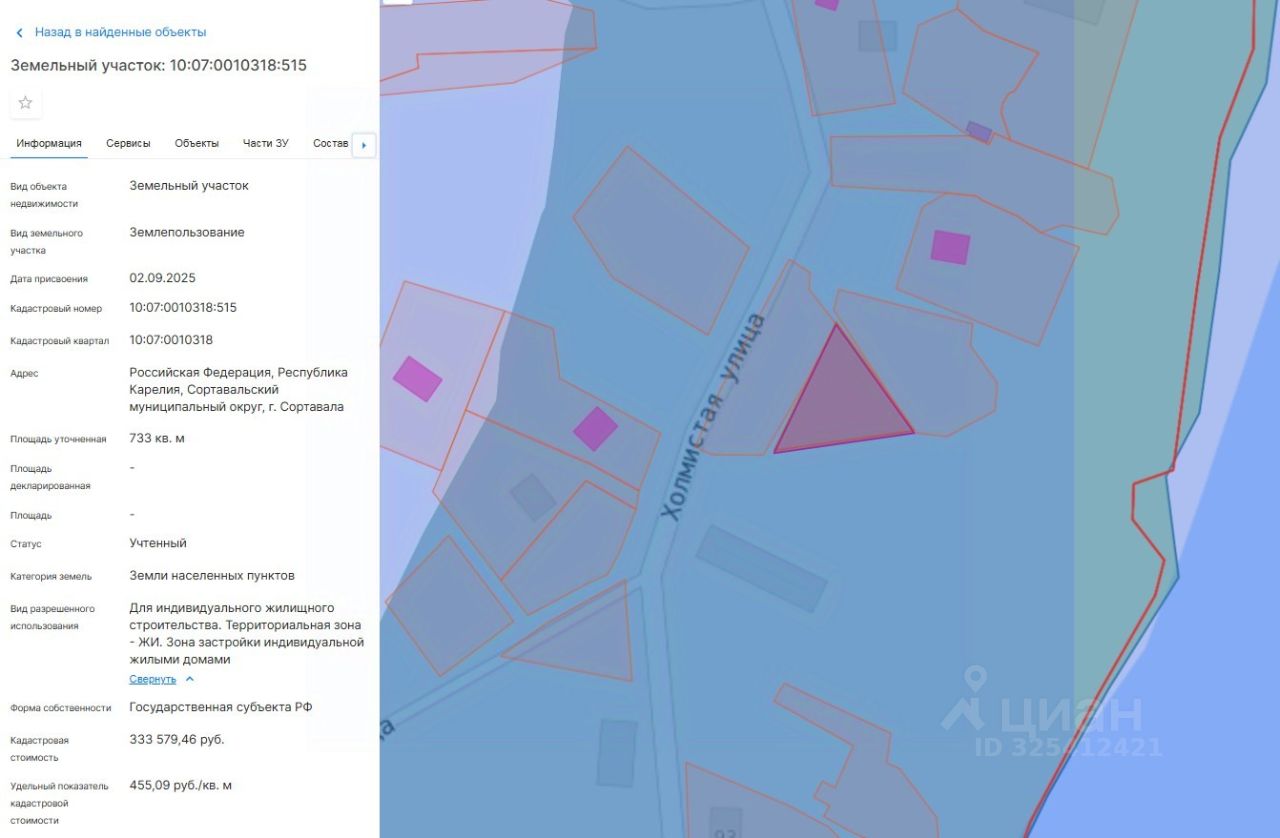Go back to found objects list
This screenshot has height=838, width=1280.
[120, 33]
